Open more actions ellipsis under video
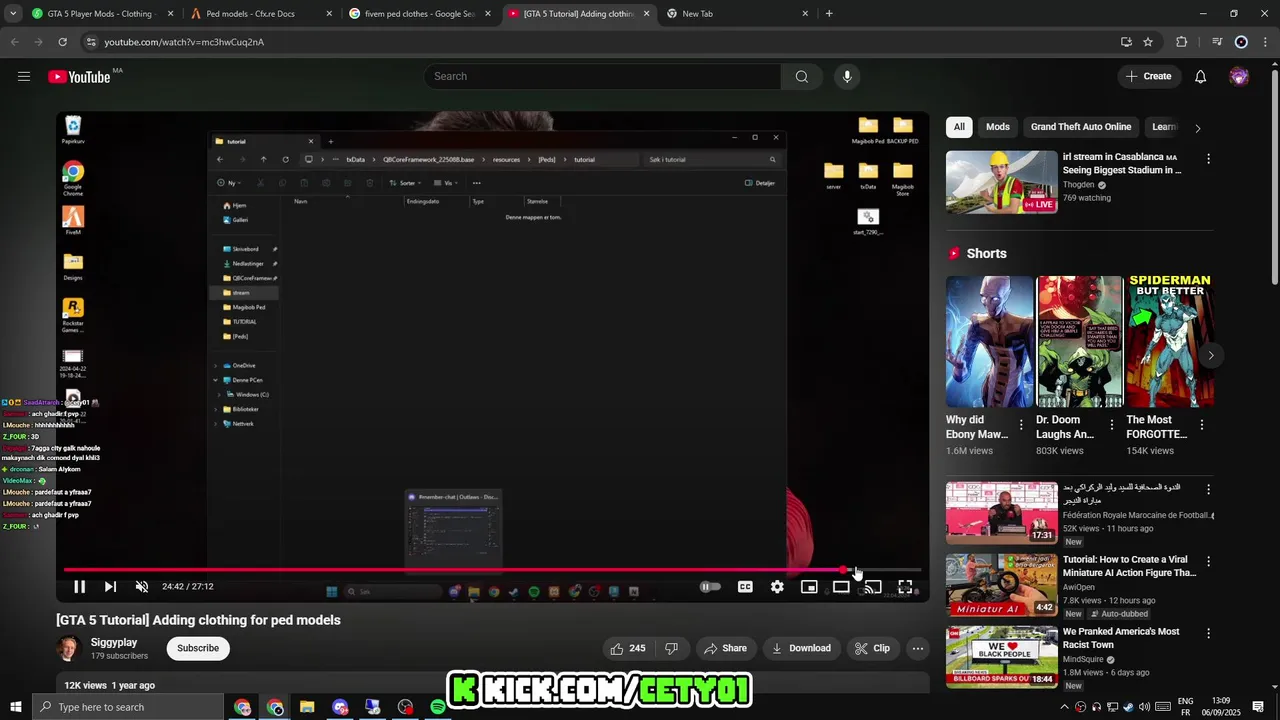The image size is (1280, 720). tap(917, 648)
